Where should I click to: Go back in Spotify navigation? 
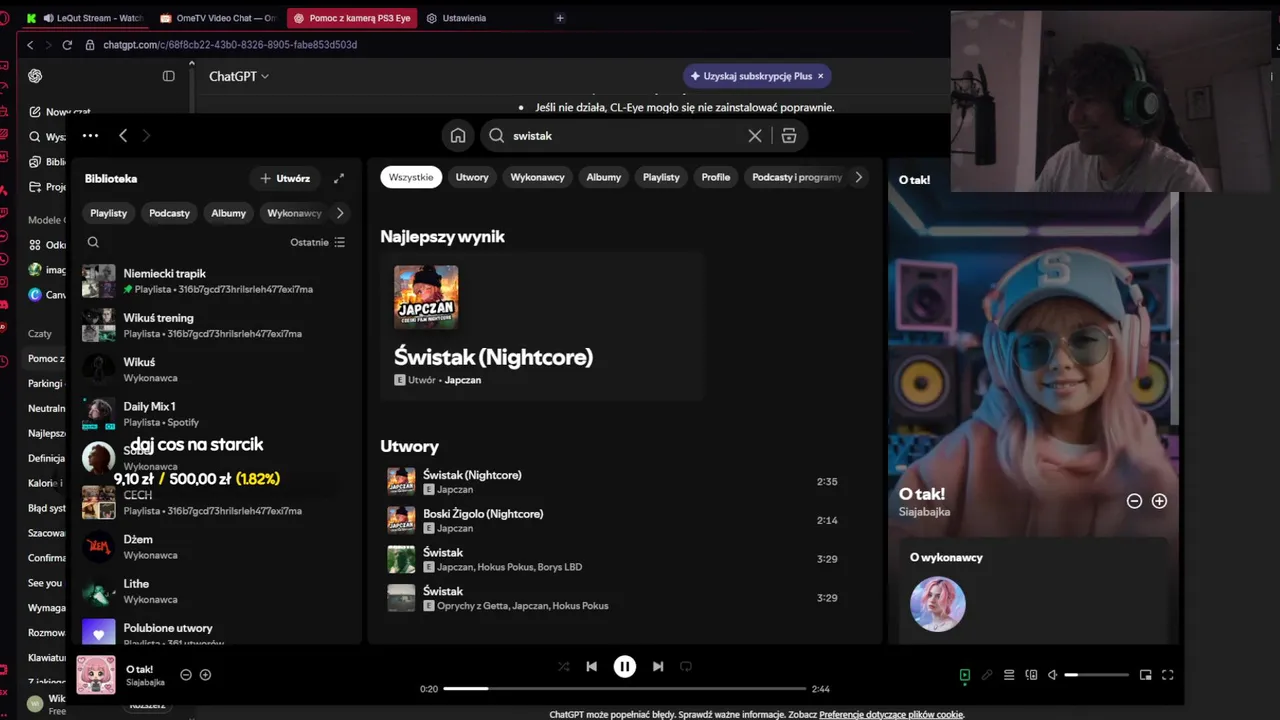tap(123, 136)
